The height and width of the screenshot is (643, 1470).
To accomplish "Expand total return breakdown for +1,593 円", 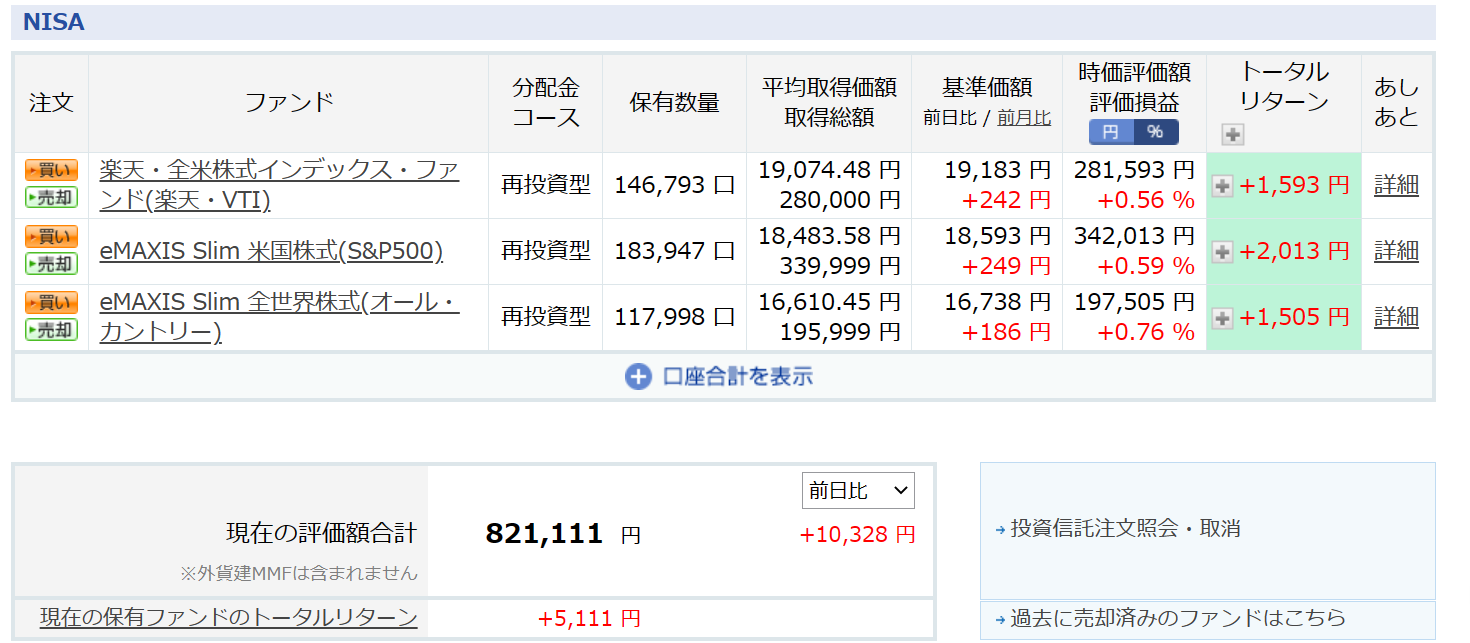I will (x=1222, y=186).
